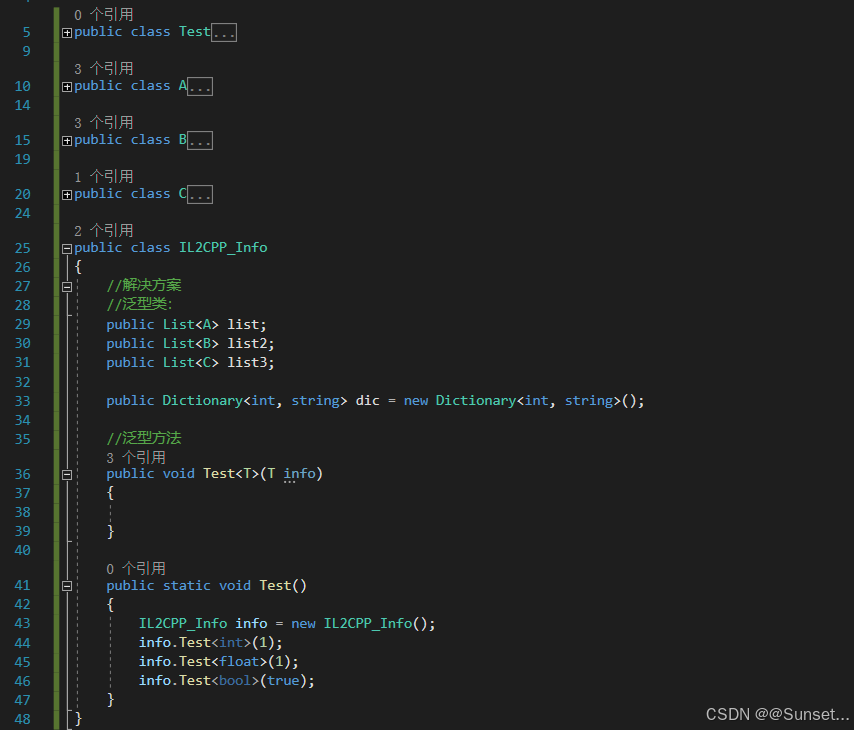Click the '//解决方案' comment
Image resolution: width=854 pixels, height=730 pixels.
[x=144, y=285]
